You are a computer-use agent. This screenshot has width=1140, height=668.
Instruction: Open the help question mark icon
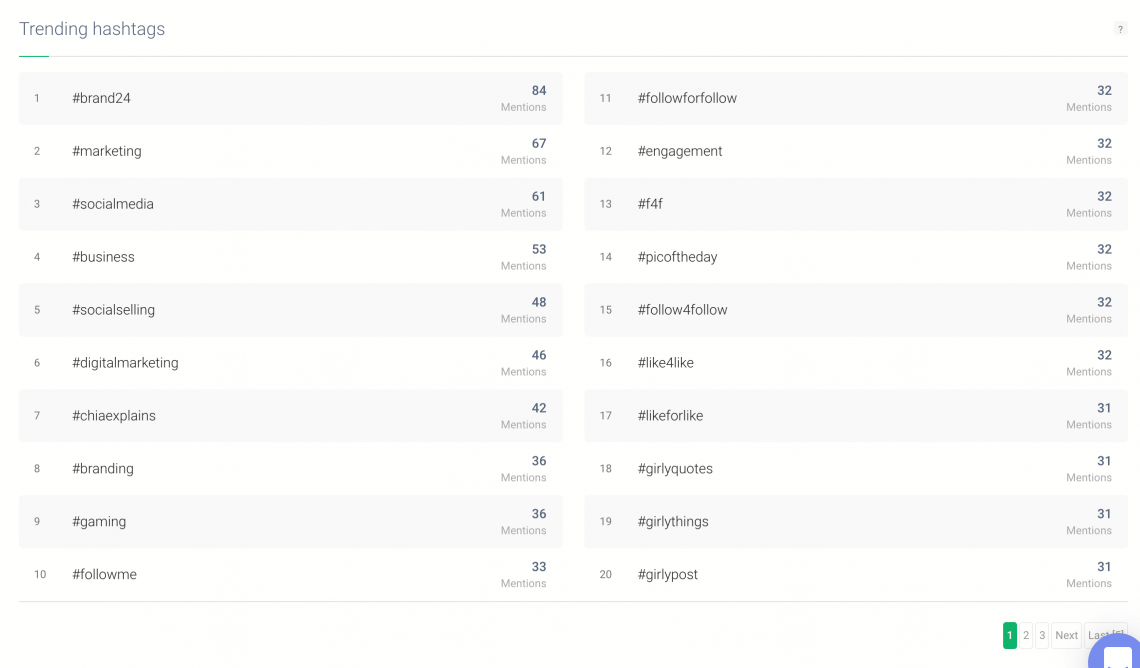(1120, 29)
